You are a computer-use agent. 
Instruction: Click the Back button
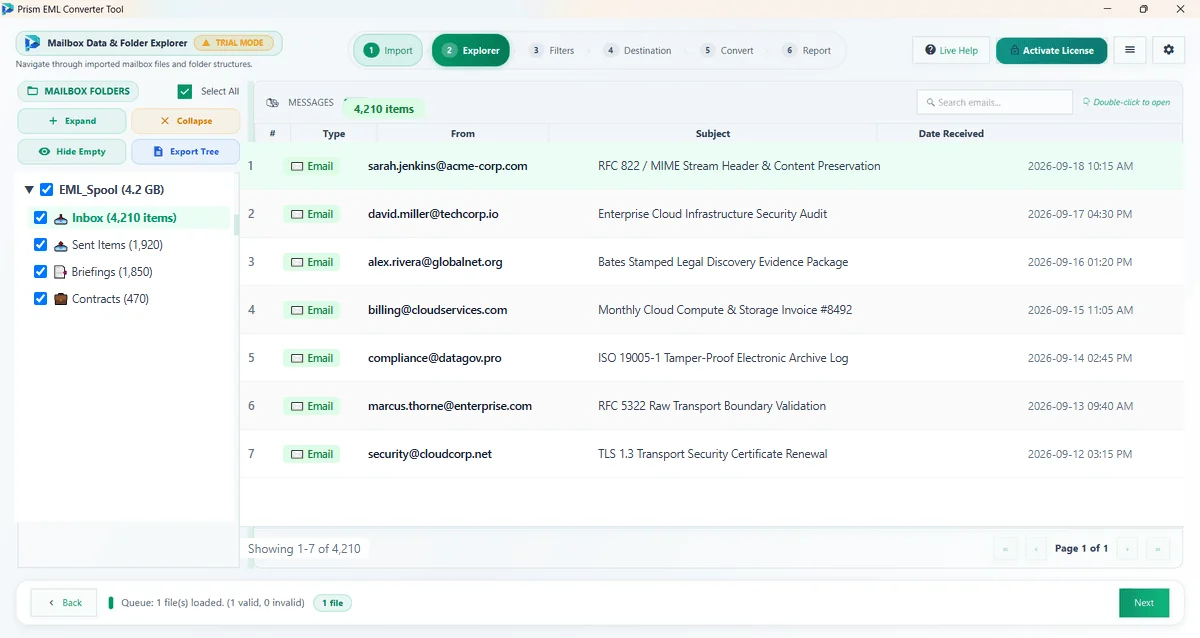tap(64, 603)
